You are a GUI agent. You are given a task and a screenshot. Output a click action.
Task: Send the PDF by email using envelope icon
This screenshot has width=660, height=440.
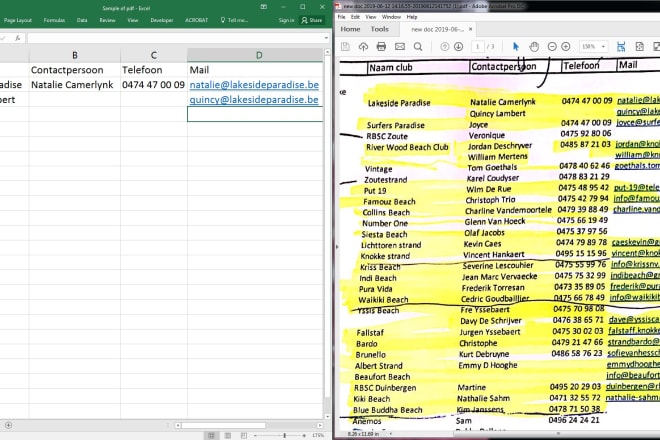[x=400, y=46]
